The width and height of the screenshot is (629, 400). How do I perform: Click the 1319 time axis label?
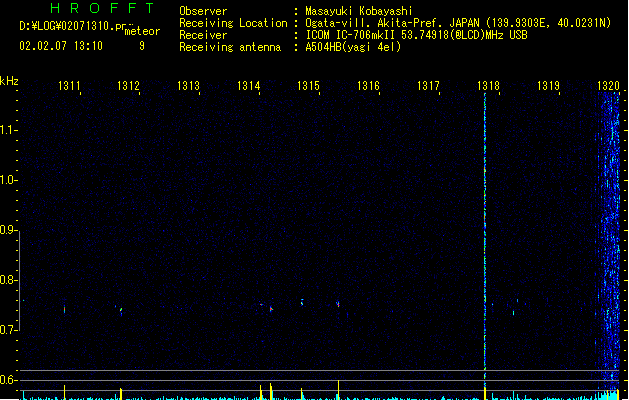pyautogui.click(x=548, y=85)
